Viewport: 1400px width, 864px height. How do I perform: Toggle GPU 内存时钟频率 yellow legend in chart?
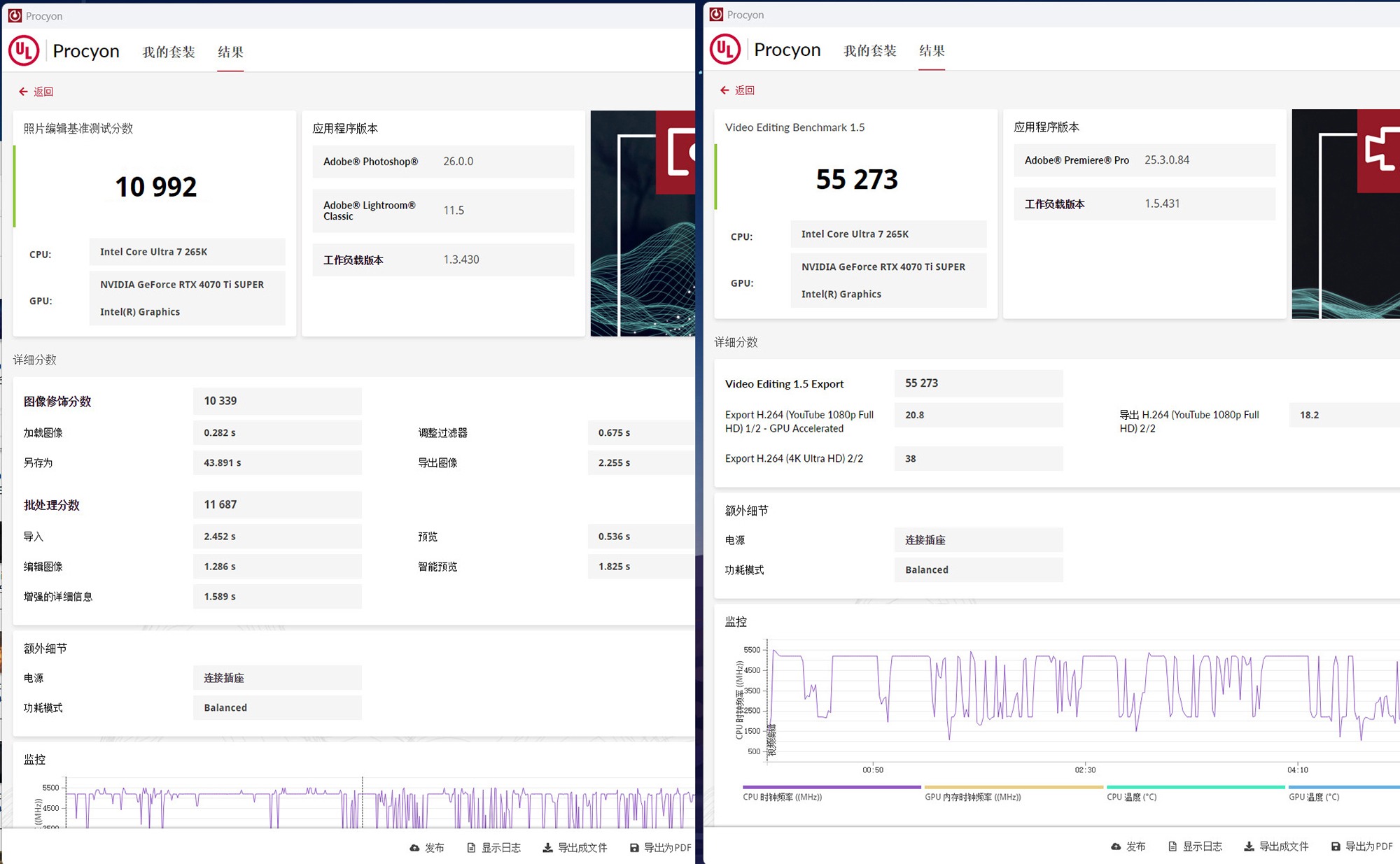click(x=973, y=797)
